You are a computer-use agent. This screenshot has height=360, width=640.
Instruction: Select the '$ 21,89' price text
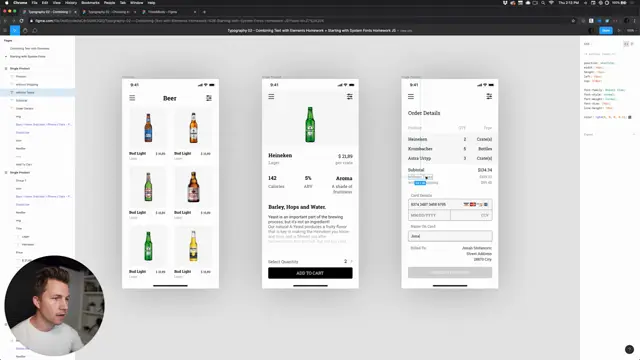[x=345, y=156]
